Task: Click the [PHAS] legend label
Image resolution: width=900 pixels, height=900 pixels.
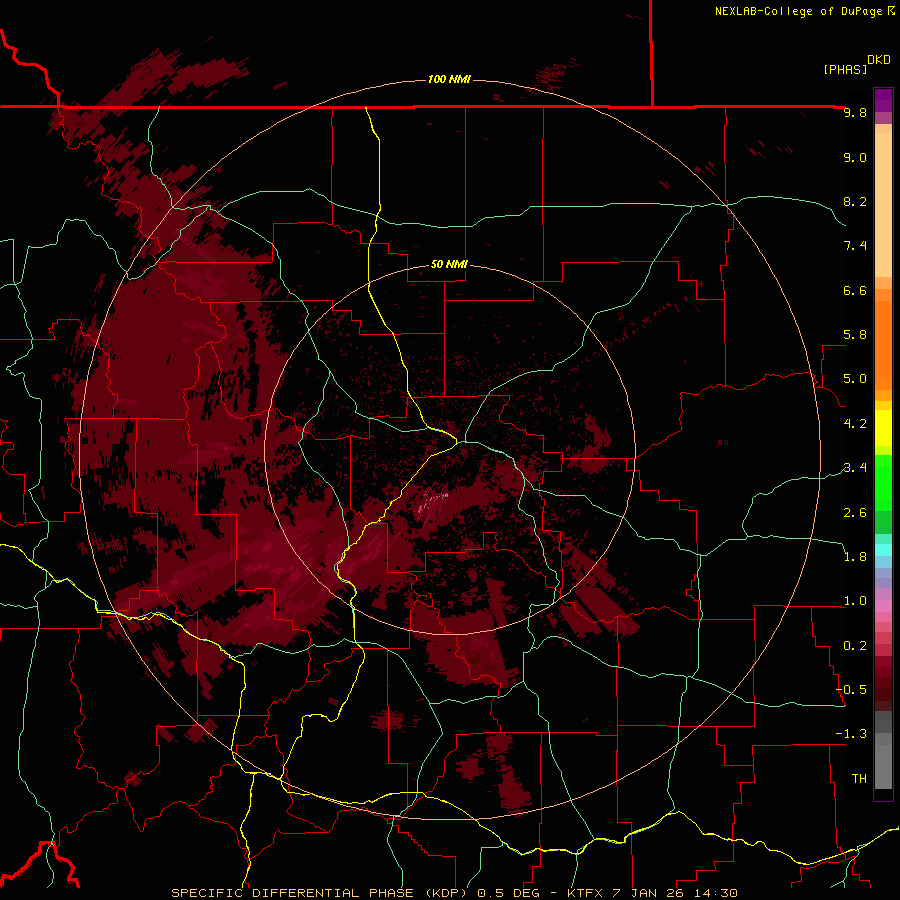Action: point(845,69)
